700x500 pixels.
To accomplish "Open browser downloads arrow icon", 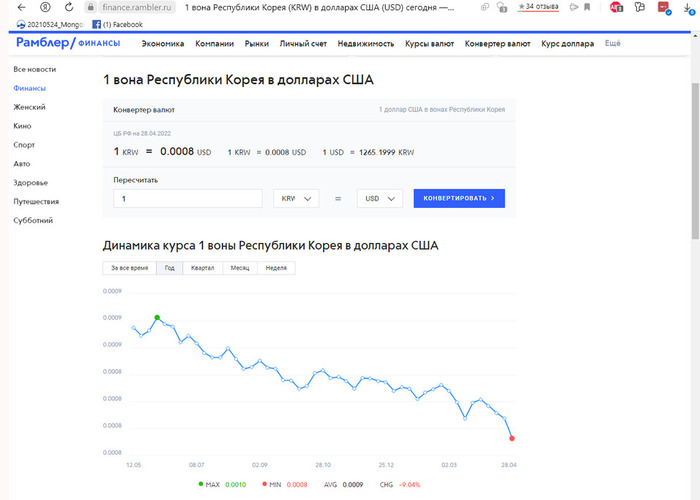I will click(685, 7).
